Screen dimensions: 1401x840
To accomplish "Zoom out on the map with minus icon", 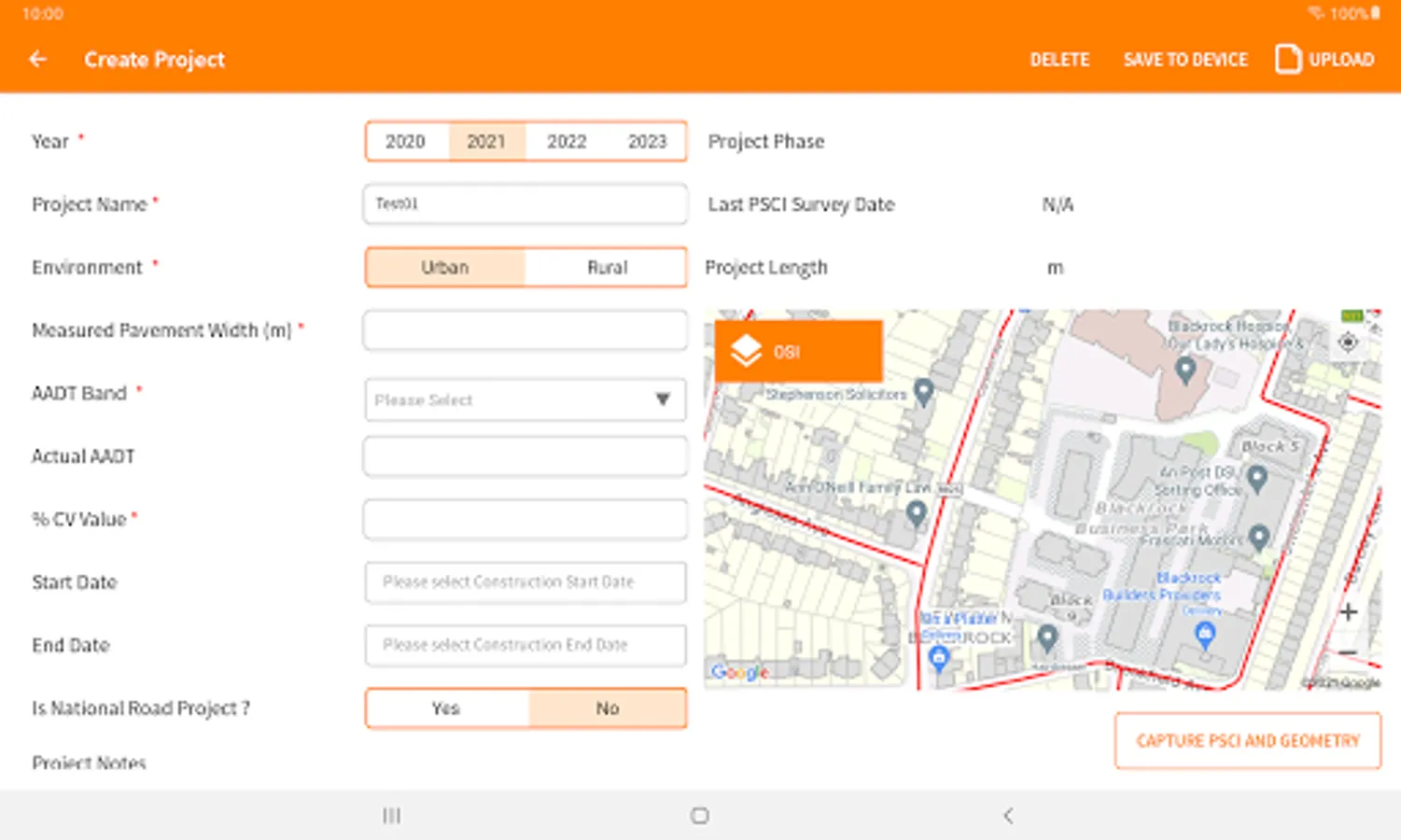I will coord(1348,653).
